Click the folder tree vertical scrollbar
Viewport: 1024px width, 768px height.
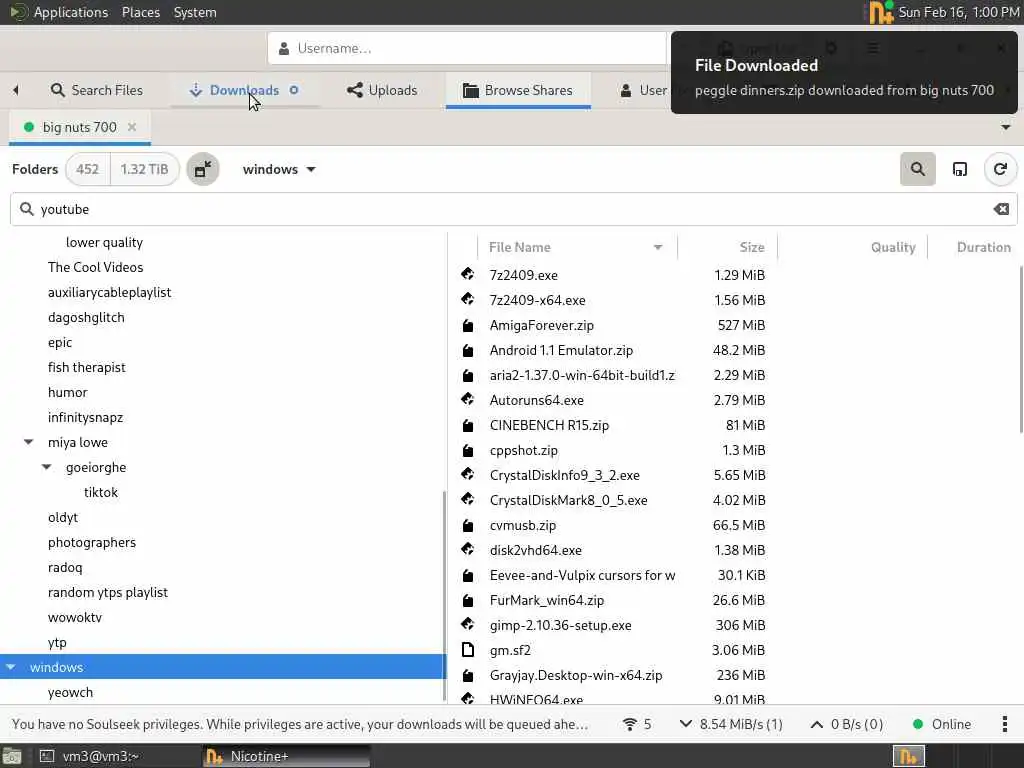pos(444,596)
